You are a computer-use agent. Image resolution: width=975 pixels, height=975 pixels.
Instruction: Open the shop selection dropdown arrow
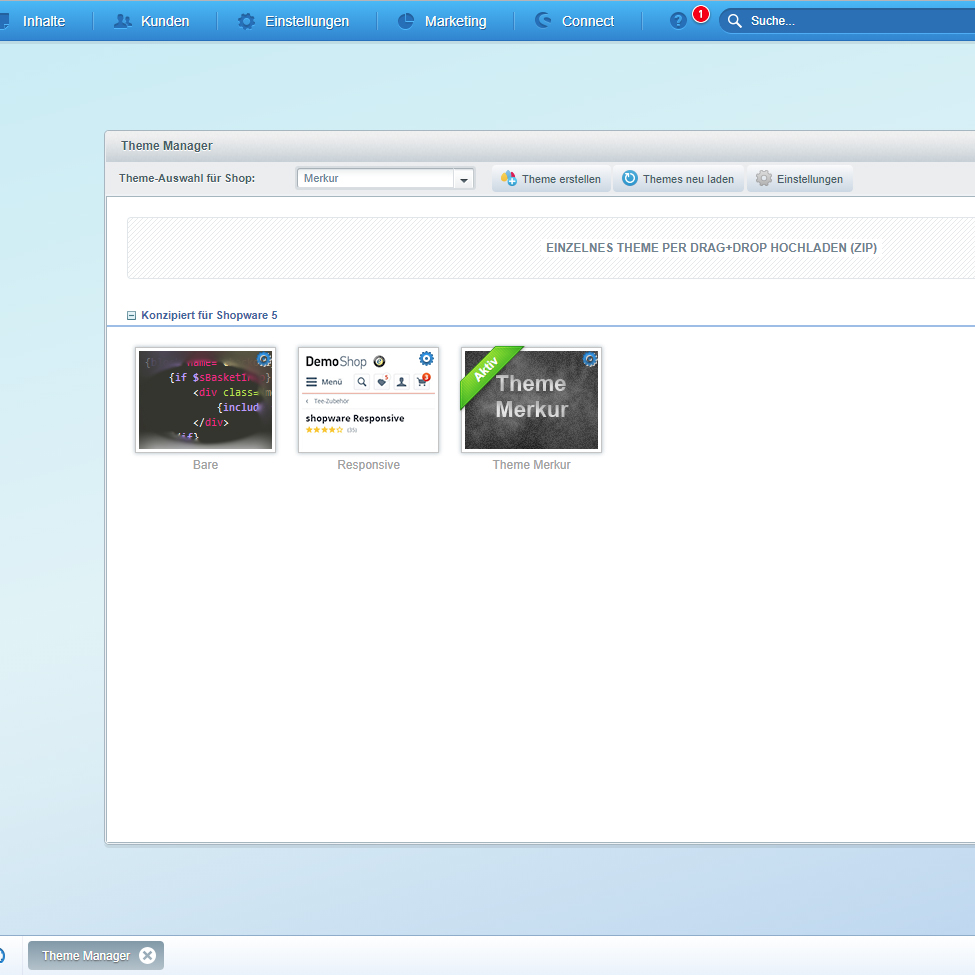[x=464, y=180]
